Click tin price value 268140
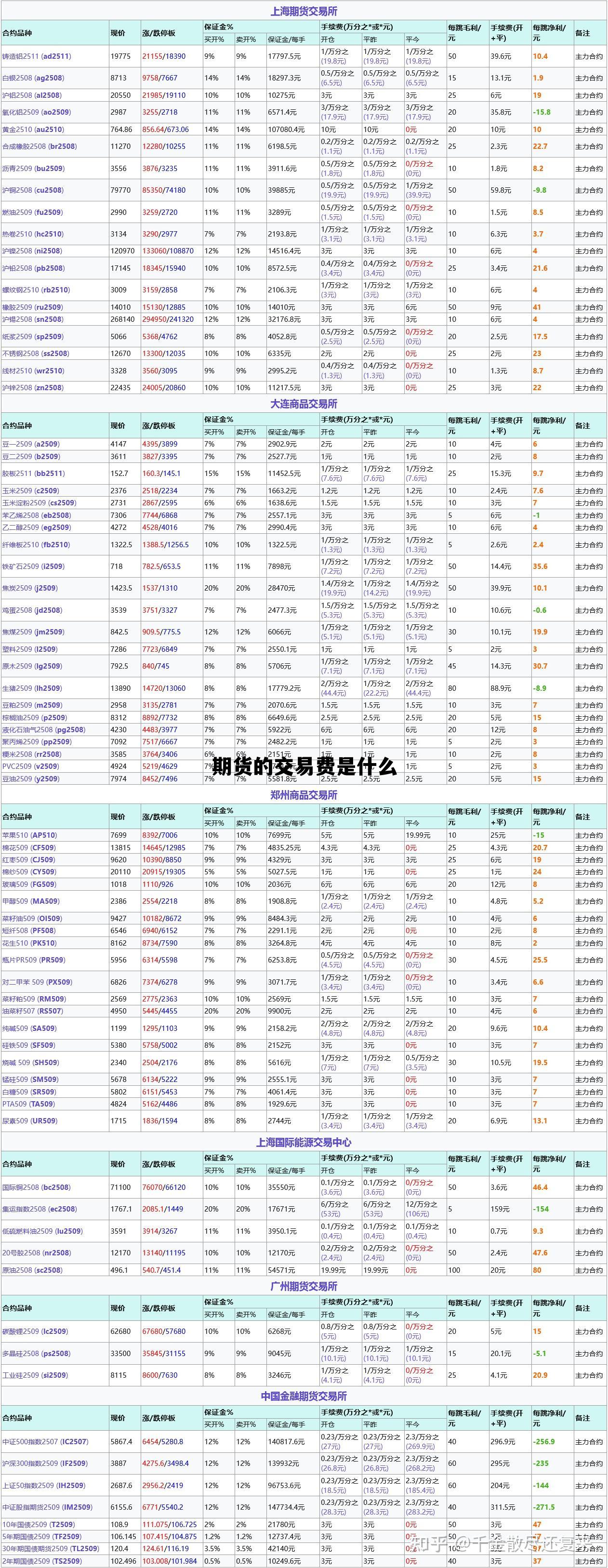The width and height of the screenshot is (608, 1568). [x=123, y=319]
